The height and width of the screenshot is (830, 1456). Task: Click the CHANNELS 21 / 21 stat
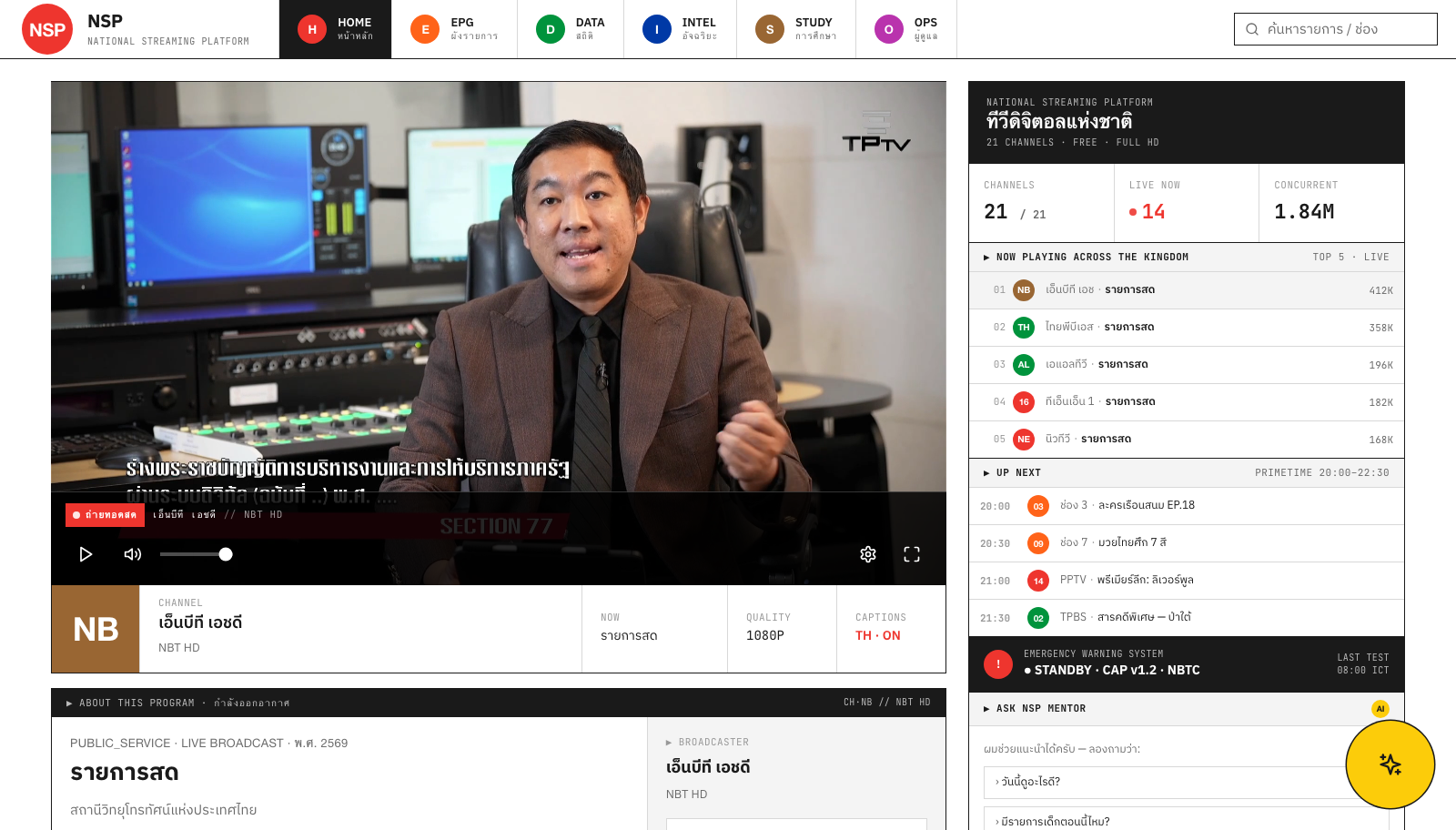[1041, 203]
